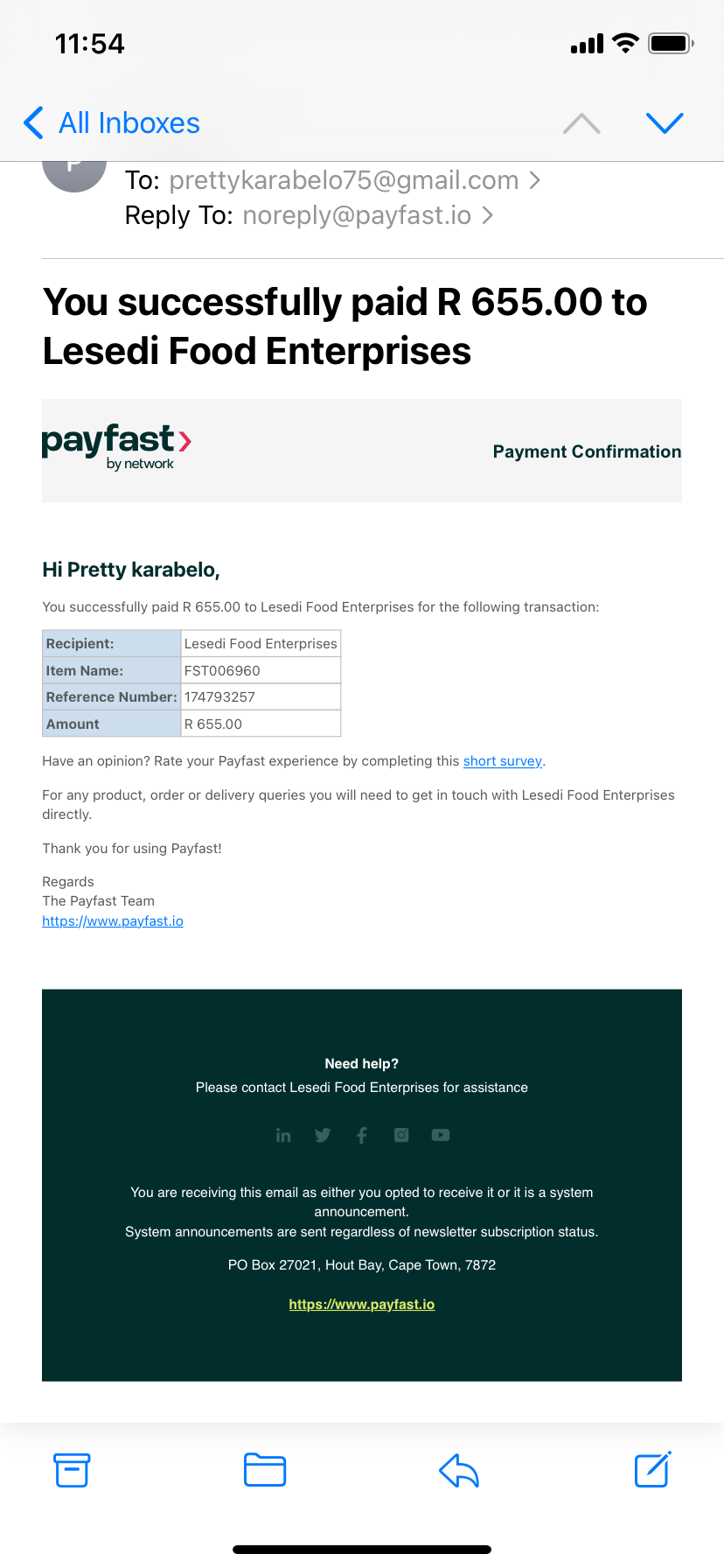Tap the reply arrow icon

click(459, 1471)
